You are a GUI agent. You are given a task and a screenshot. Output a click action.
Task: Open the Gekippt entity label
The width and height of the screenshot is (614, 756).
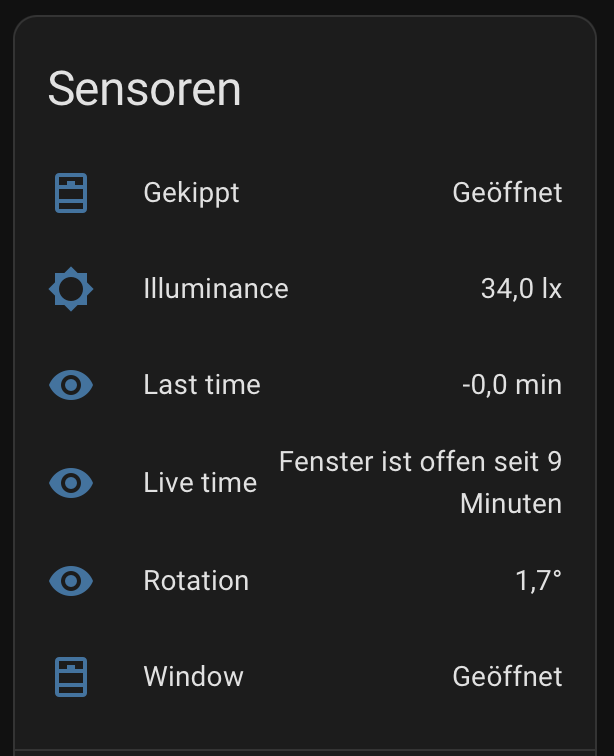[191, 193]
